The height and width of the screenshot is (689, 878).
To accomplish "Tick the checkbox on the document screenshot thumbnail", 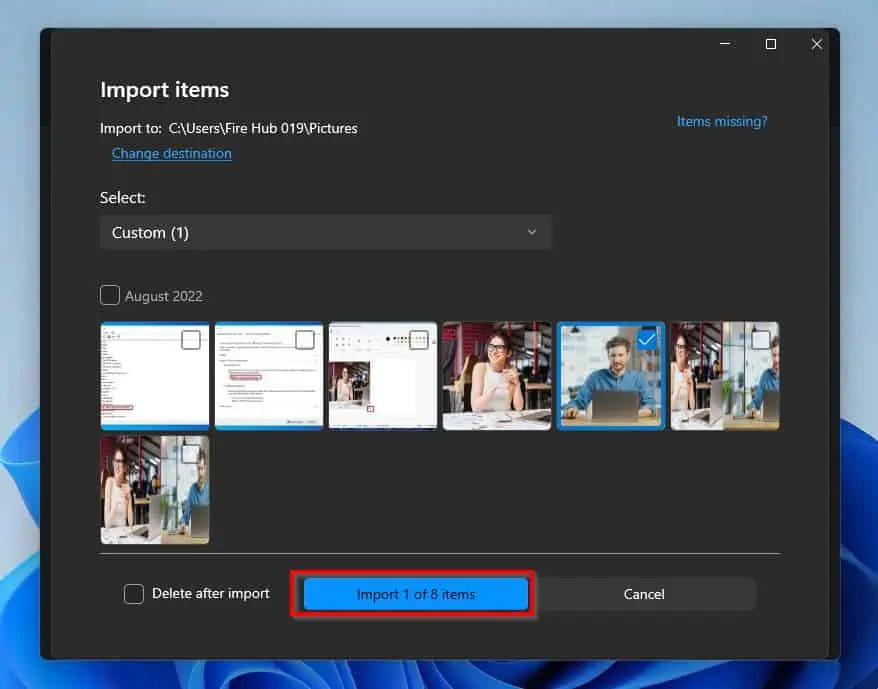I will (305, 339).
